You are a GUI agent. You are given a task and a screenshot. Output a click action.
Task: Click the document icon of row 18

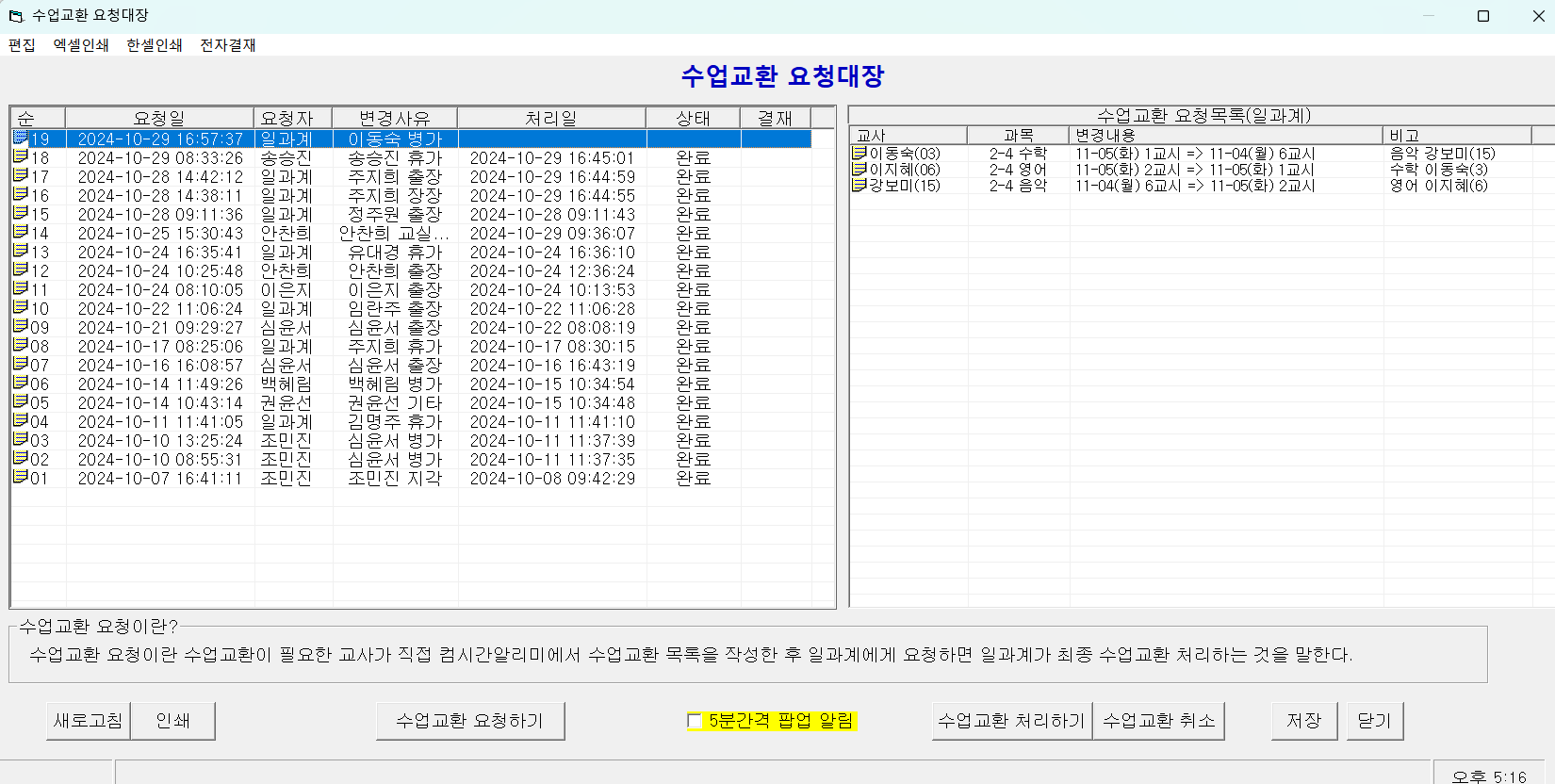(x=21, y=156)
